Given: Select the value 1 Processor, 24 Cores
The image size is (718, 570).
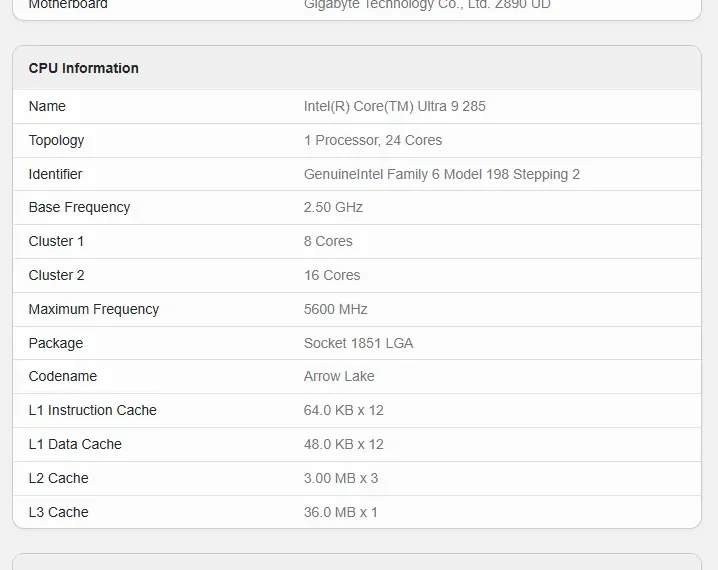Looking at the screenshot, I should [x=373, y=140].
